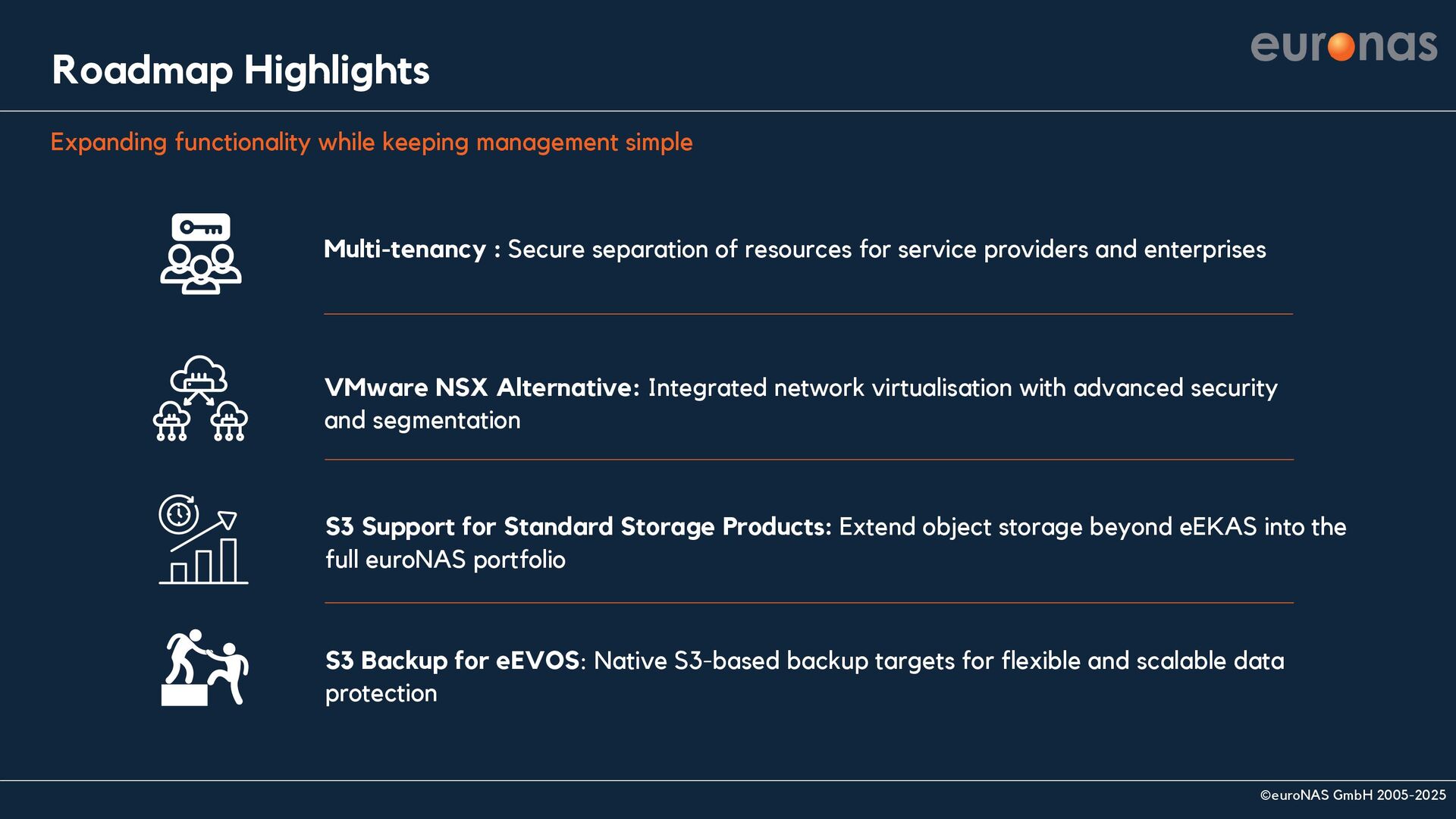Image resolution: width=1456 pixels, height=819 pixels.
Task: Click the clock symbol in chart icon
Action: [179, 514]
